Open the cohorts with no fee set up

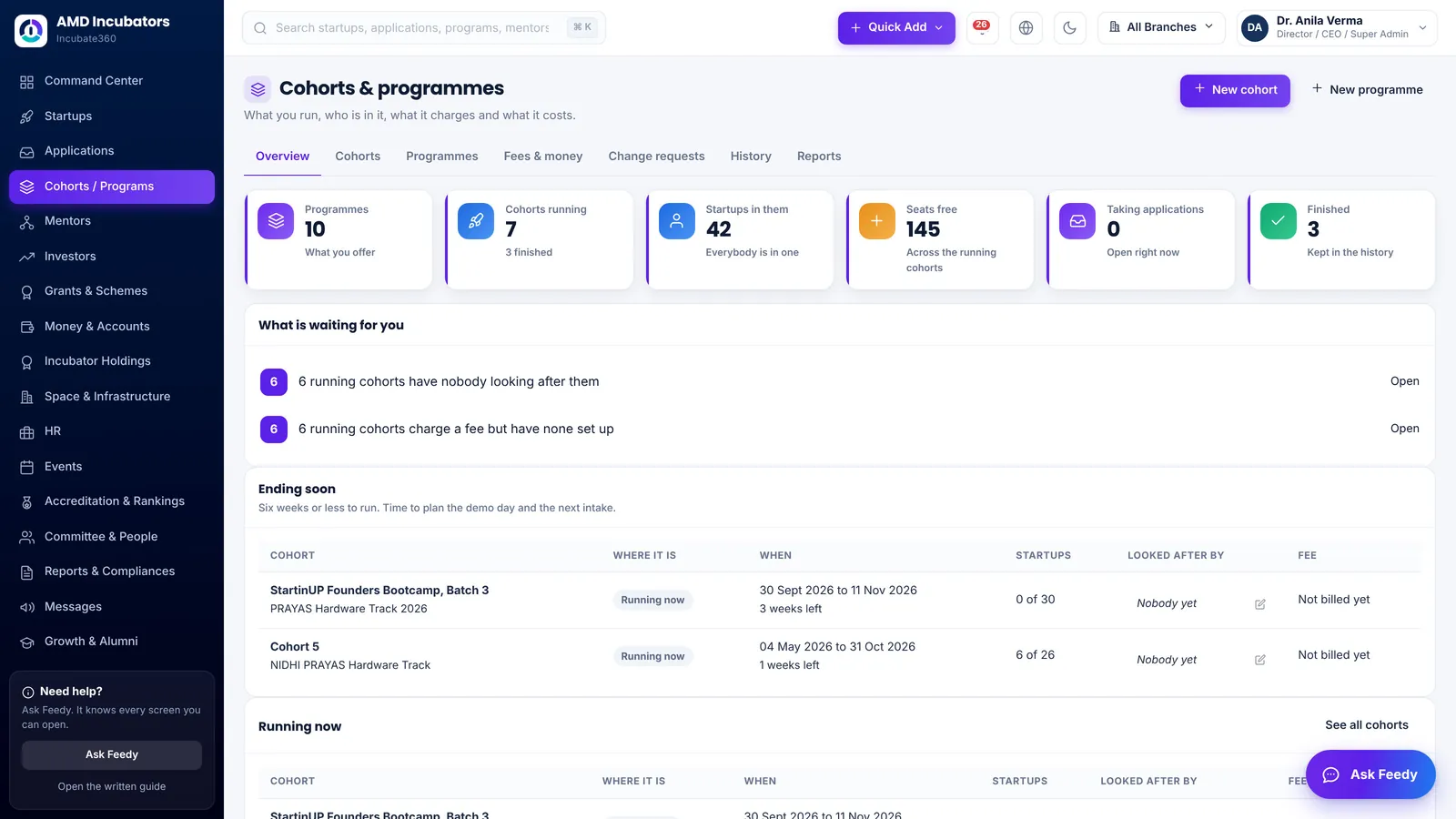(1404, 429)
